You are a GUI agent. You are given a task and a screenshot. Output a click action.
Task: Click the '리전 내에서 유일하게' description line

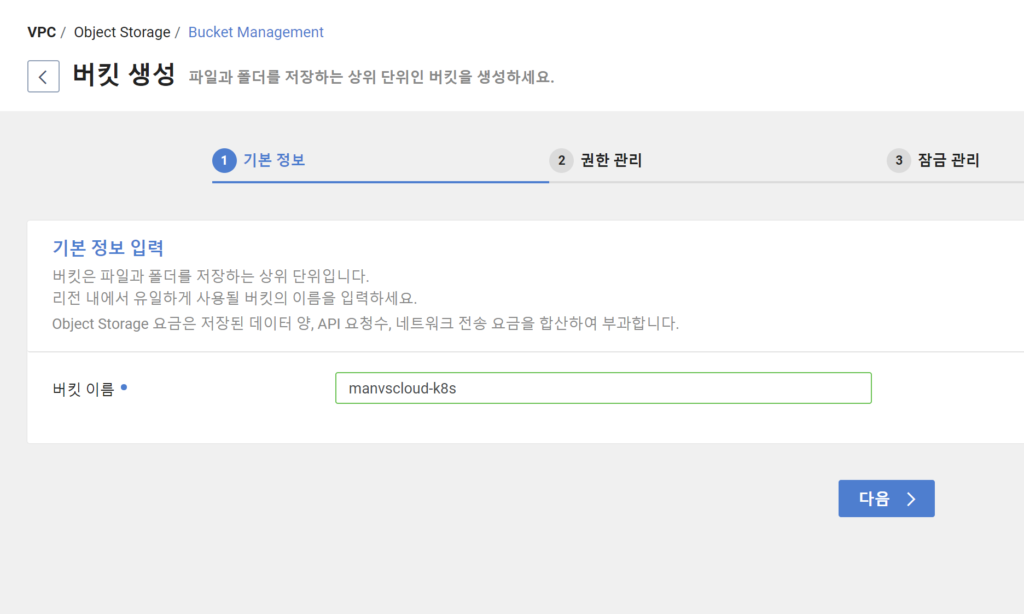(x=234, y=299)
